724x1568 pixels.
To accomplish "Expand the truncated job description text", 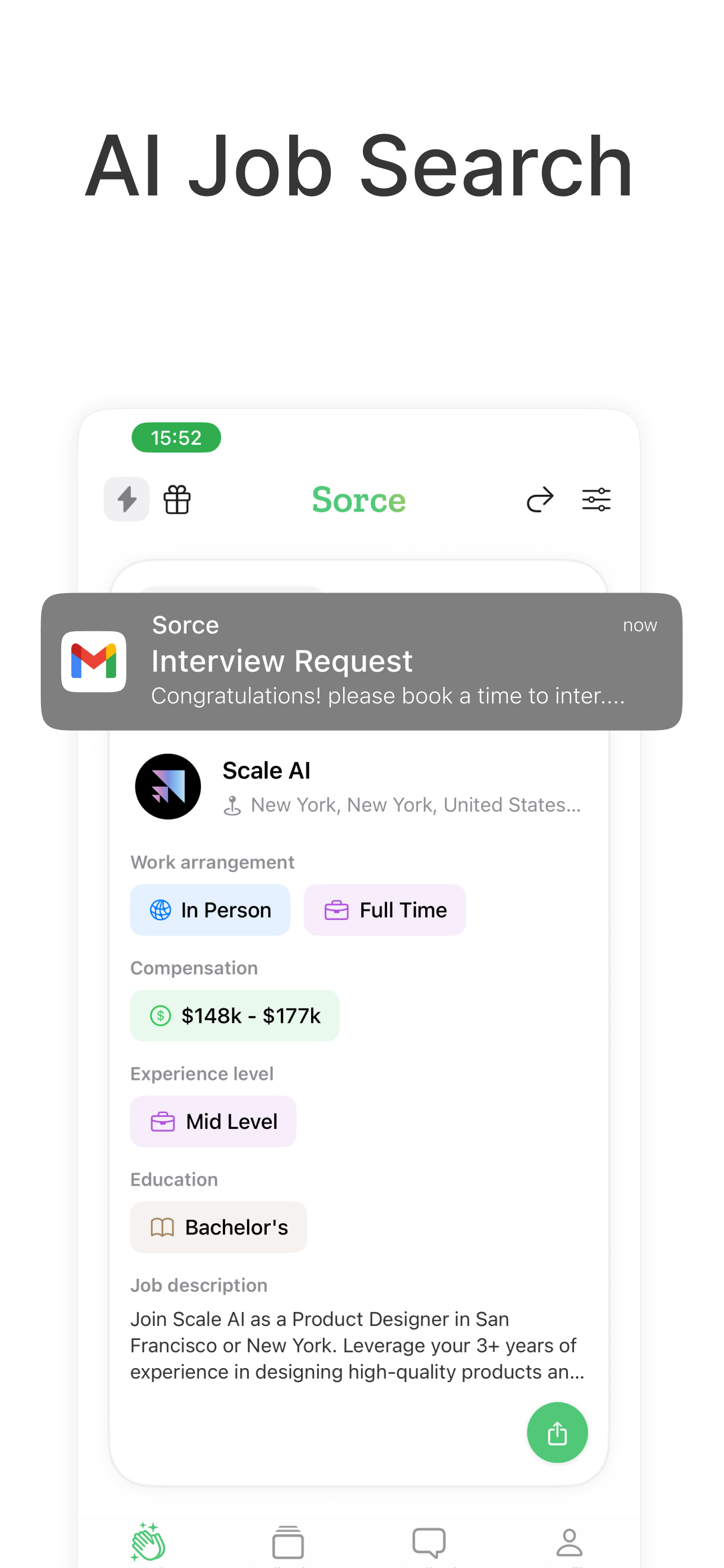I will click(357, 1345).
